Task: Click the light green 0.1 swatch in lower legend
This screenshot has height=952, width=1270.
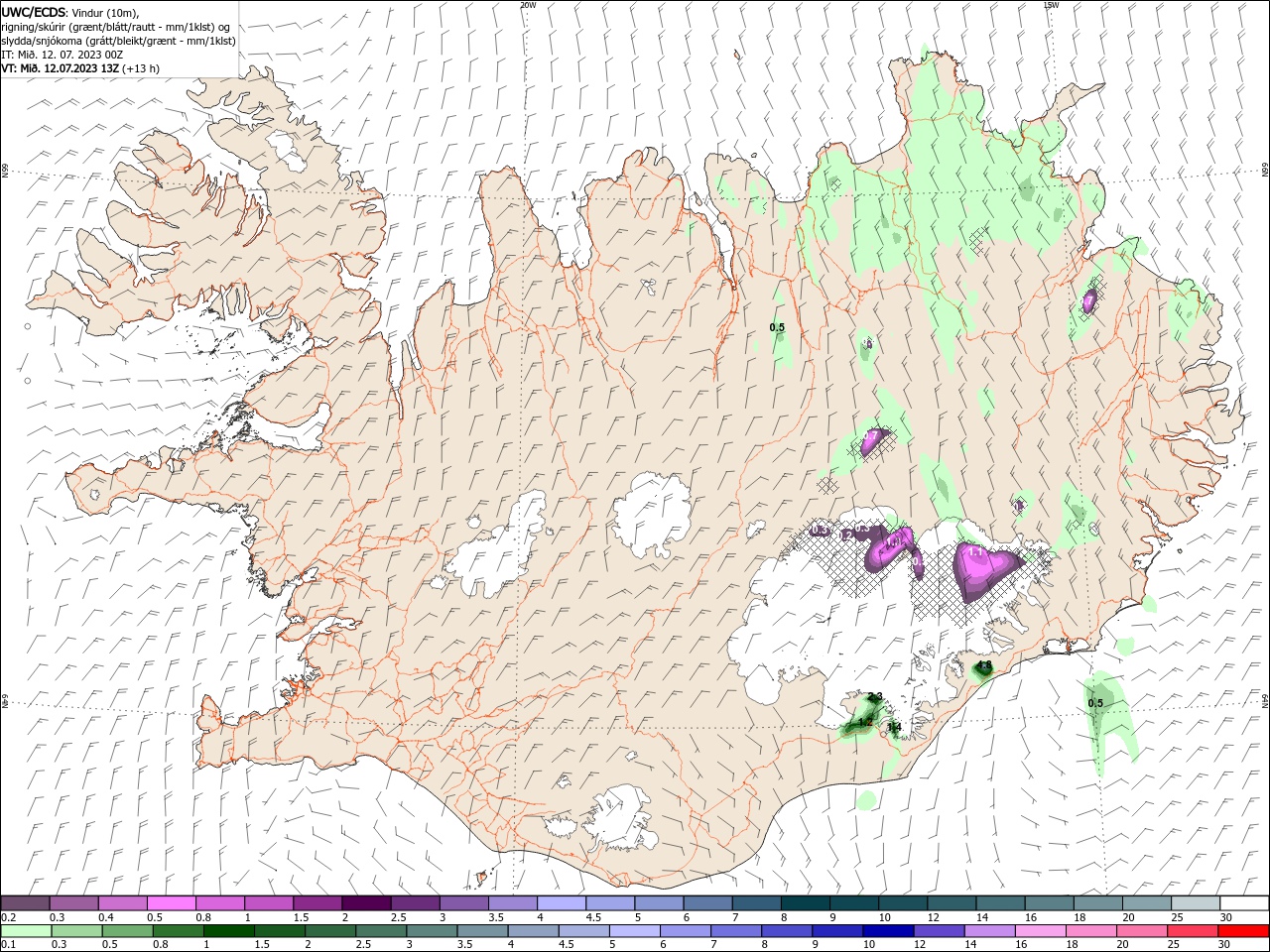Action: 25,931
